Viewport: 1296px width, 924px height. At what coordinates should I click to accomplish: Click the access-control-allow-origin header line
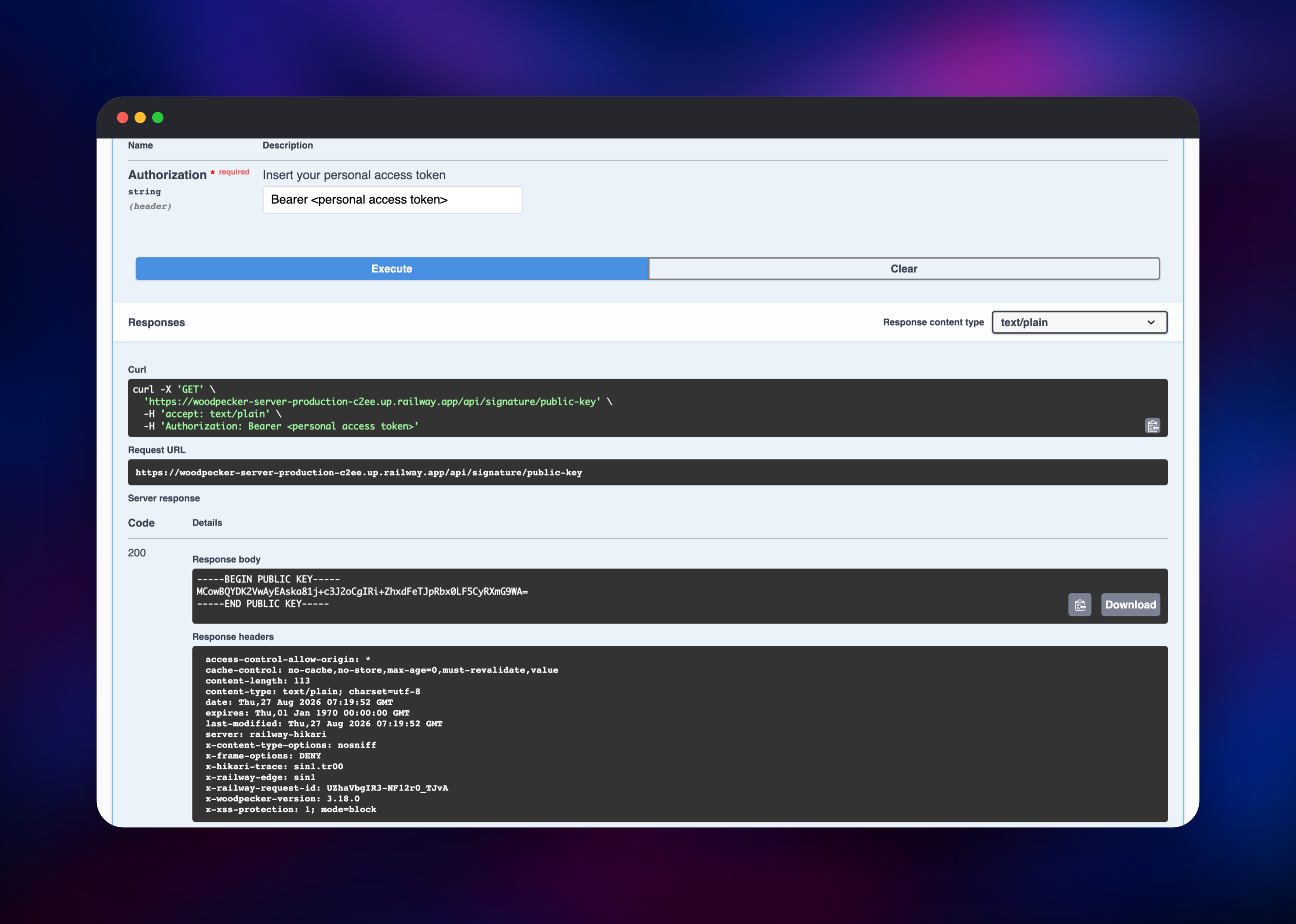pos(288,660)
